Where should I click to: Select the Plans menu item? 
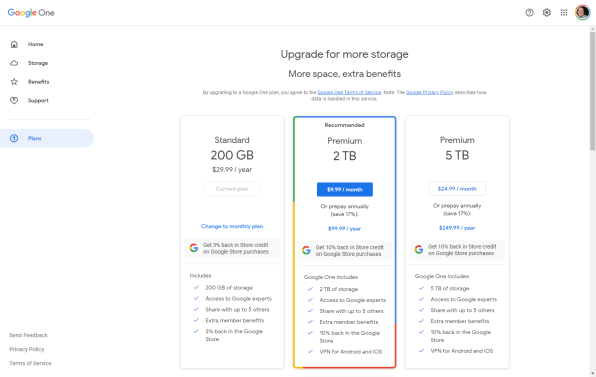[x=47, y=138]
